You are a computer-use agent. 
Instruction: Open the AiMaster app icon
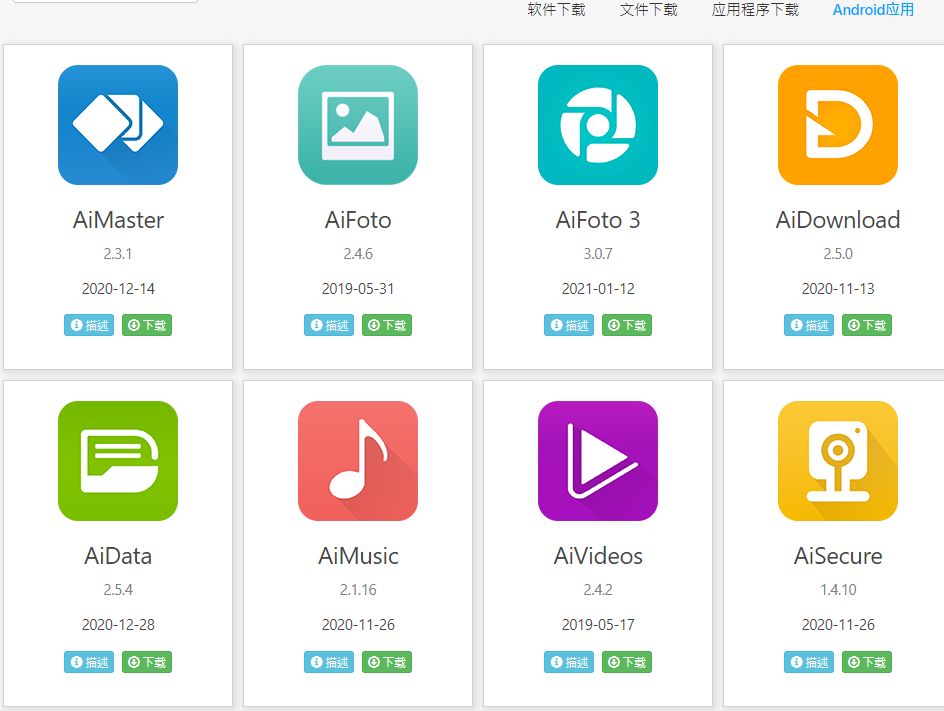click(118, 125)
